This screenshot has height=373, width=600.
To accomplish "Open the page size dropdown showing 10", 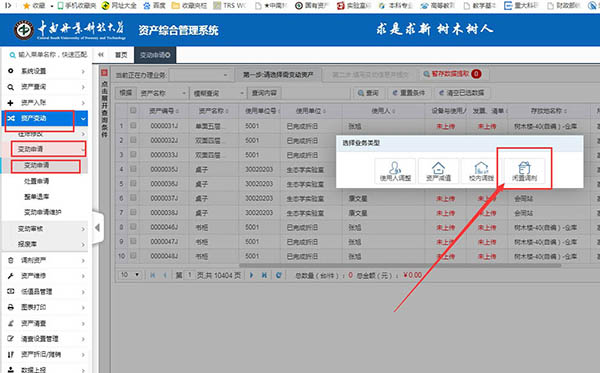I will [130, 275].
